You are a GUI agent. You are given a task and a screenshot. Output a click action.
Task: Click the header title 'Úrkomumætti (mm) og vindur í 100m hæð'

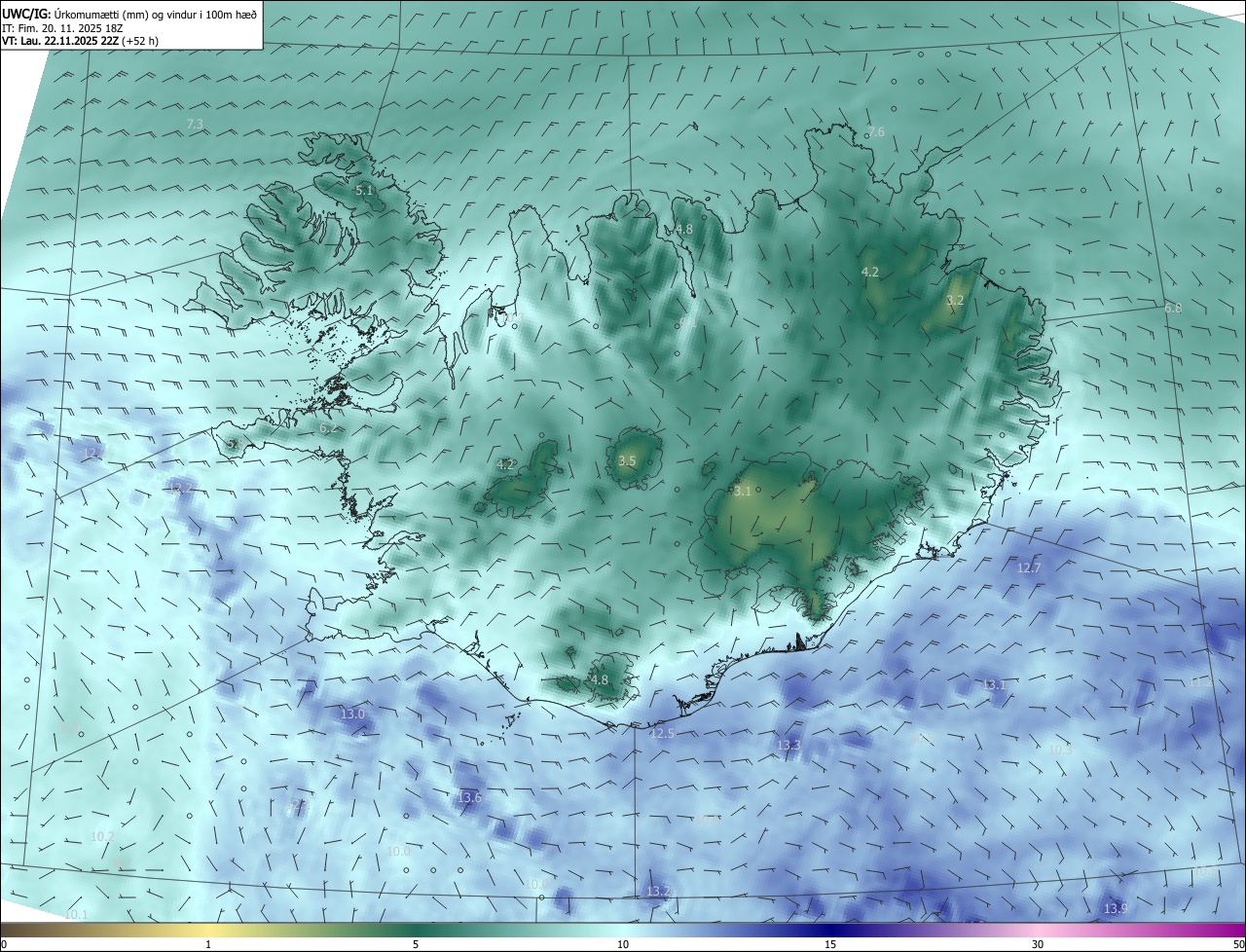(x=155, y=14)
